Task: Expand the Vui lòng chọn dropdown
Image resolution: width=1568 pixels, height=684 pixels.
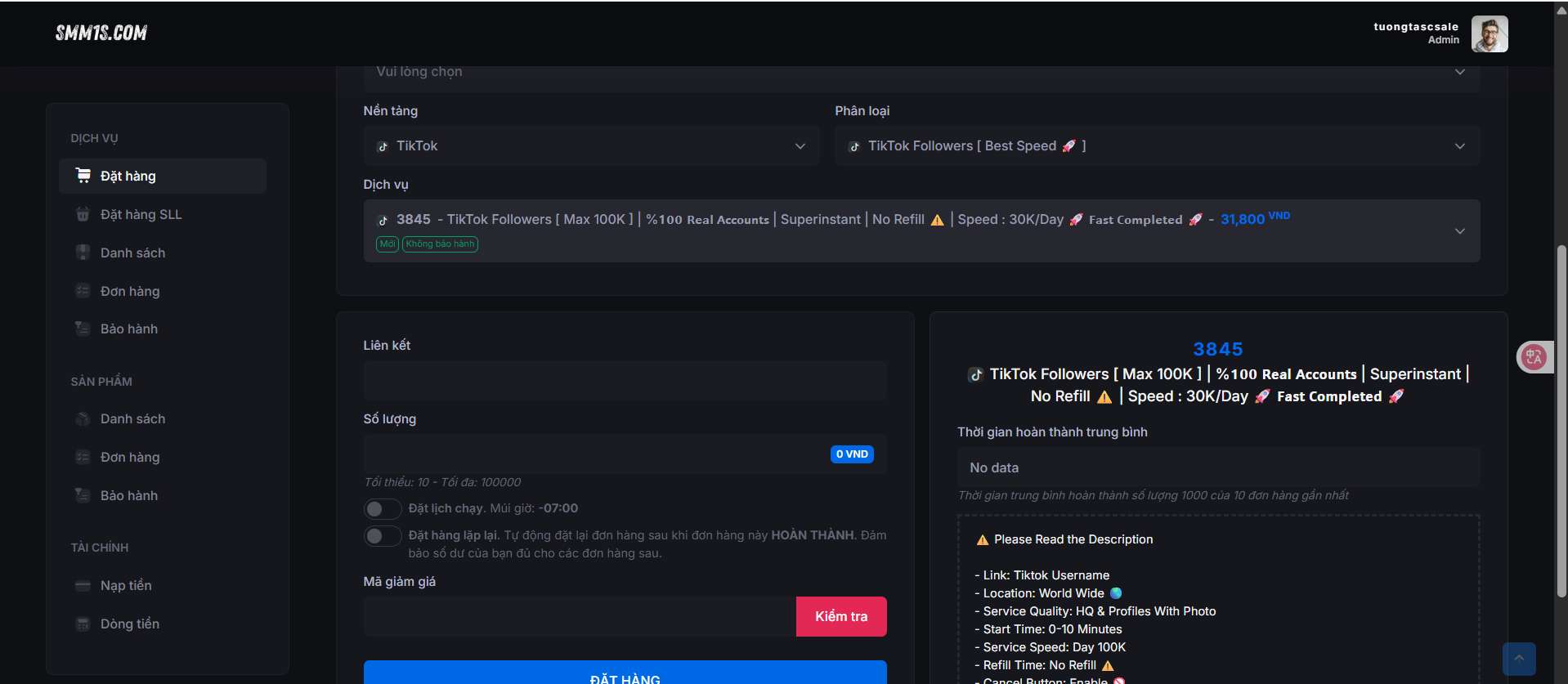Action: click(x=921, y=76)
